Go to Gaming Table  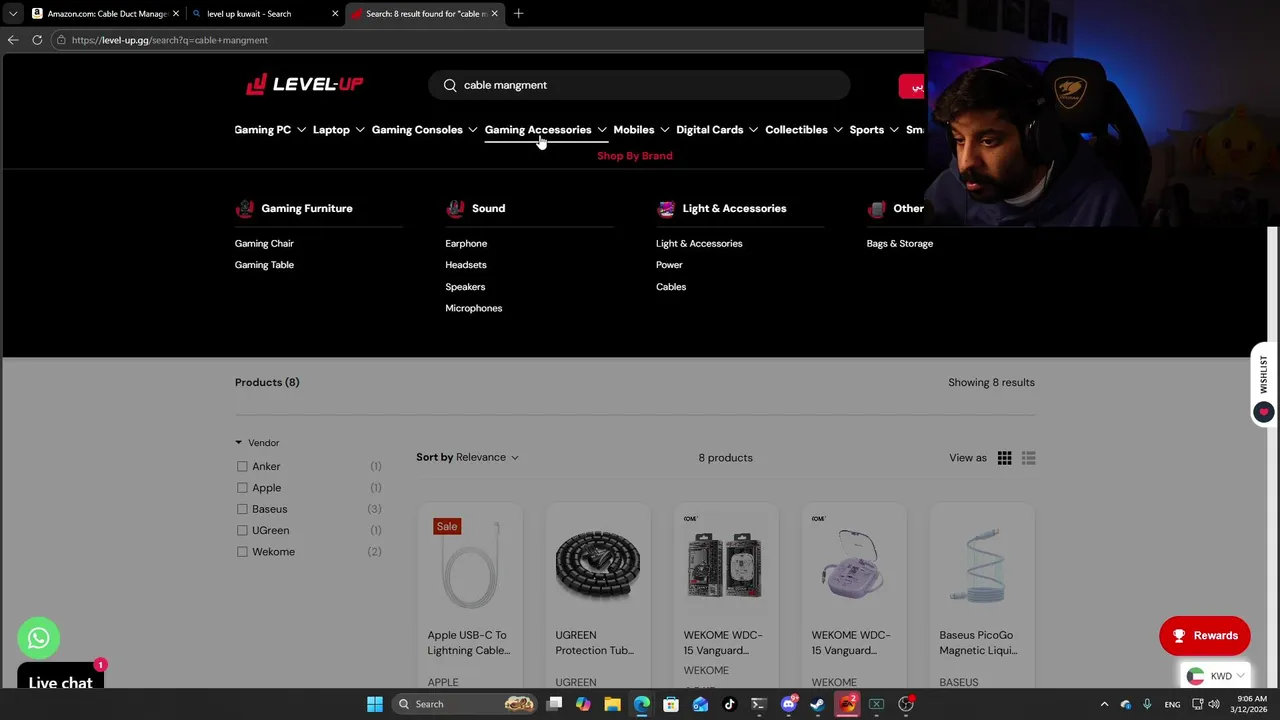[x=264, y=265]
